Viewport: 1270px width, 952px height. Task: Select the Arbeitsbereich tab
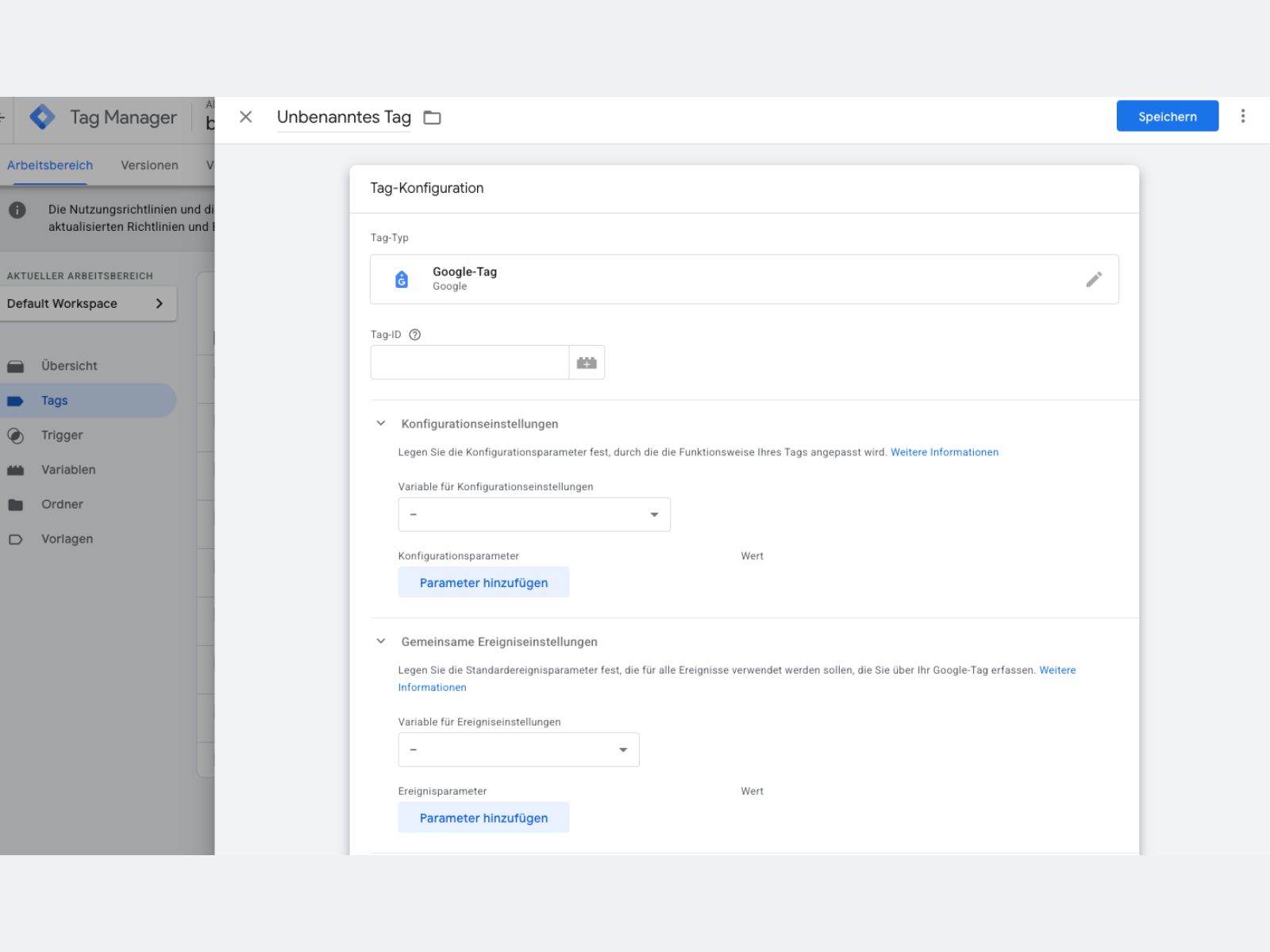click(50, 165)
